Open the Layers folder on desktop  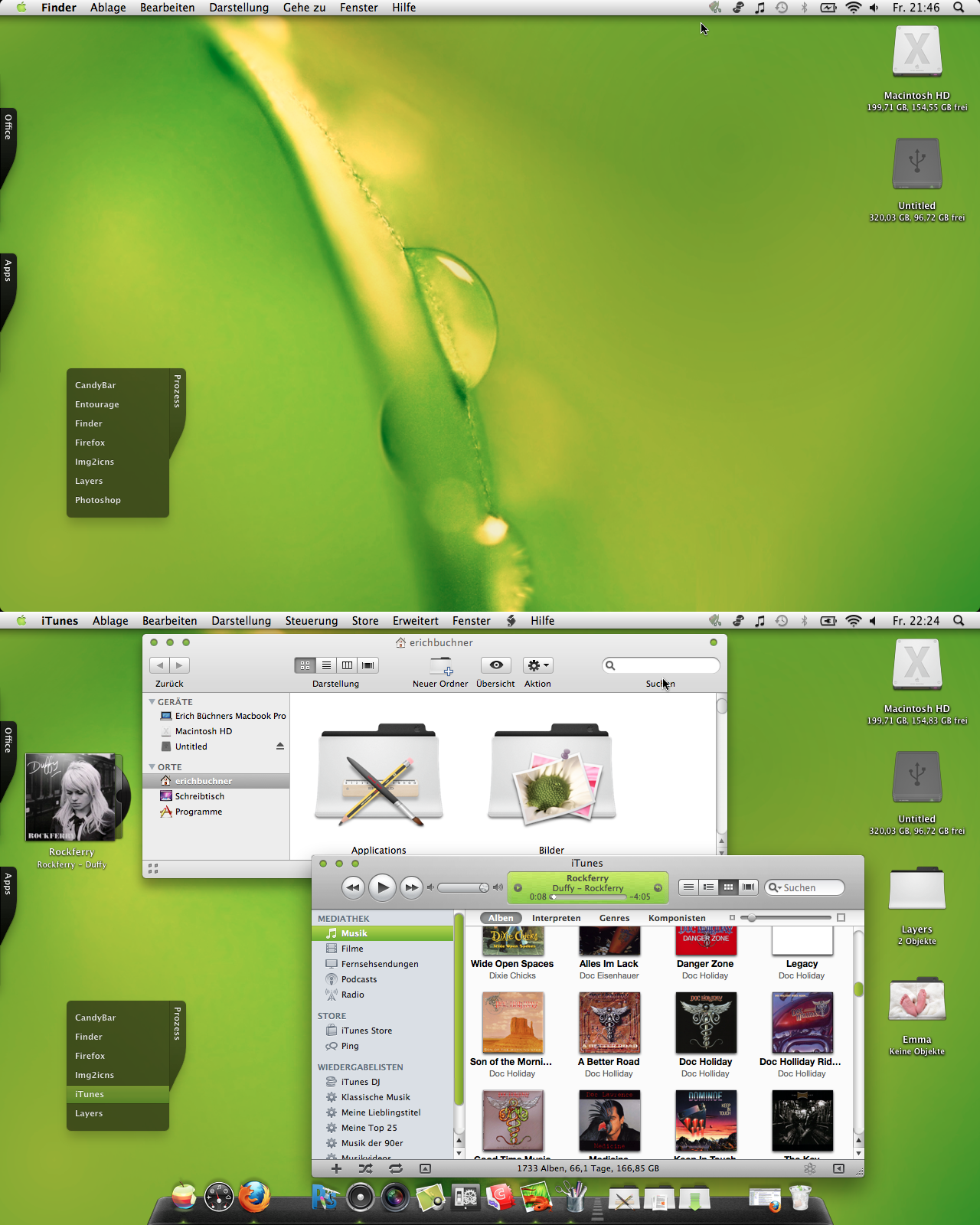(x=917, y=890)
